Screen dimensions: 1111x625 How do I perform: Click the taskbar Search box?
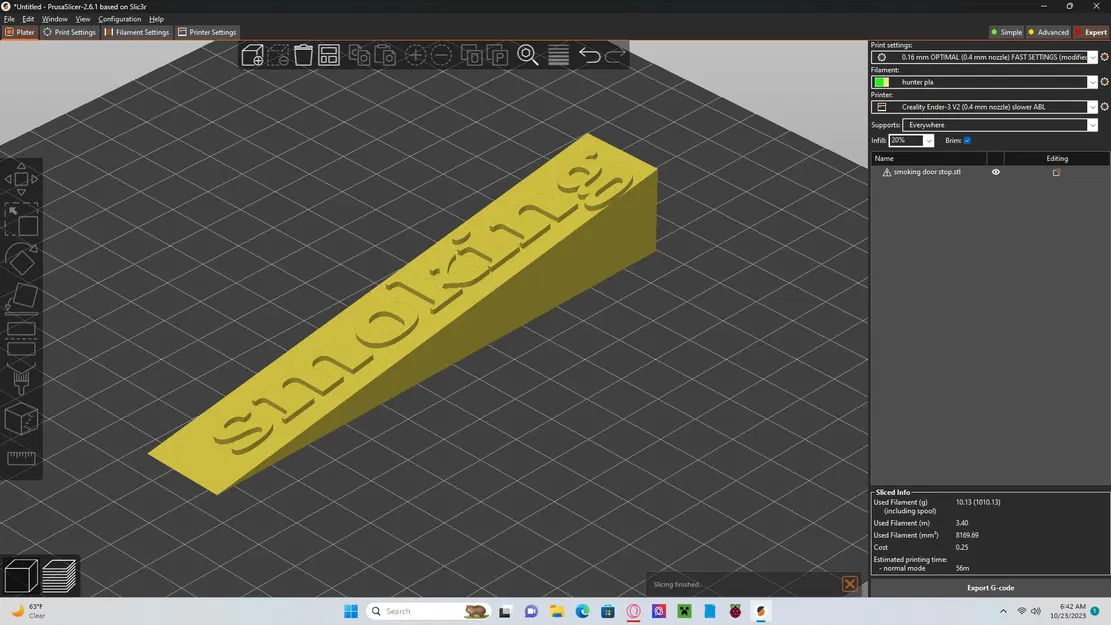429,611
